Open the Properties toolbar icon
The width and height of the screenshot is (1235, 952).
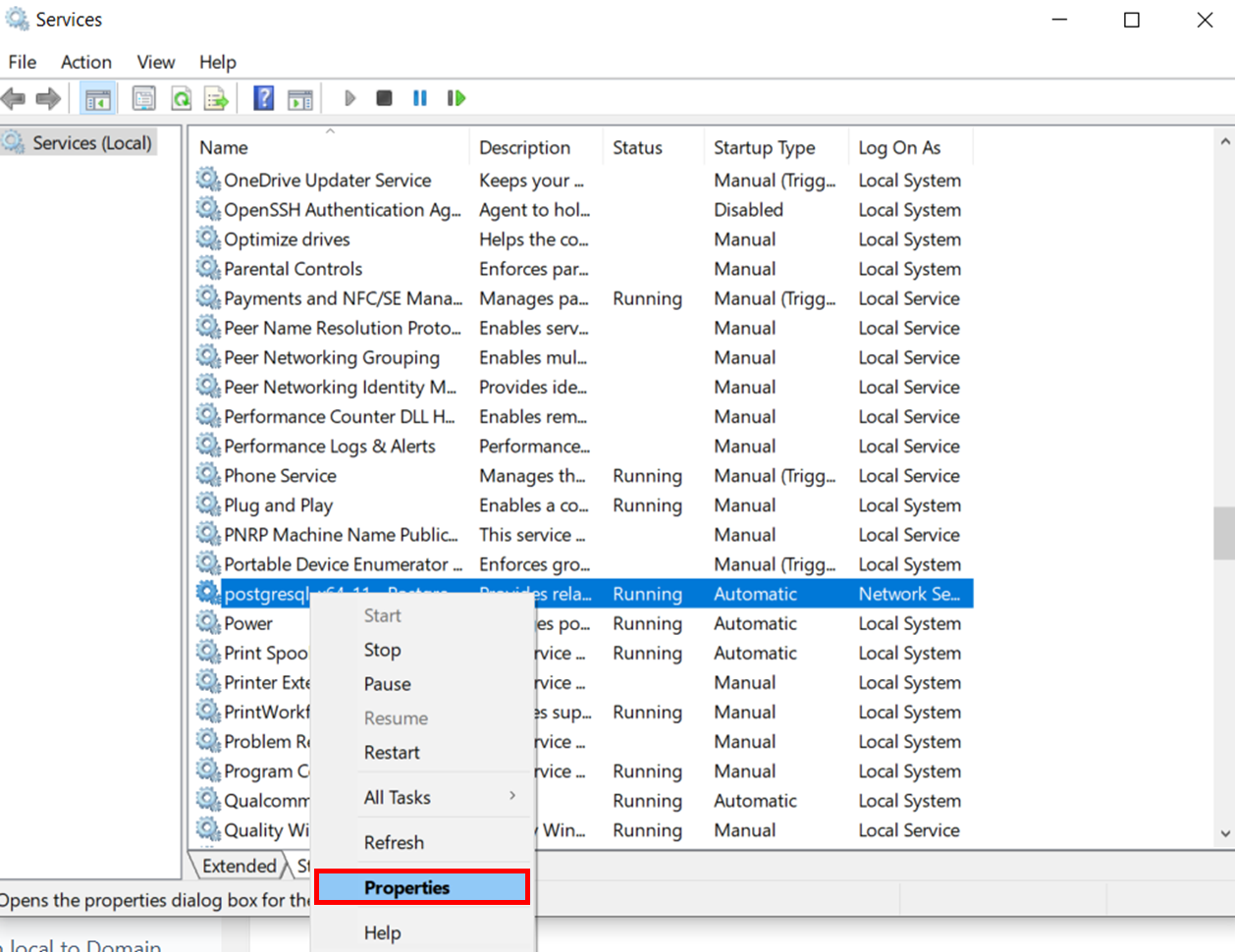pos(143,98)
